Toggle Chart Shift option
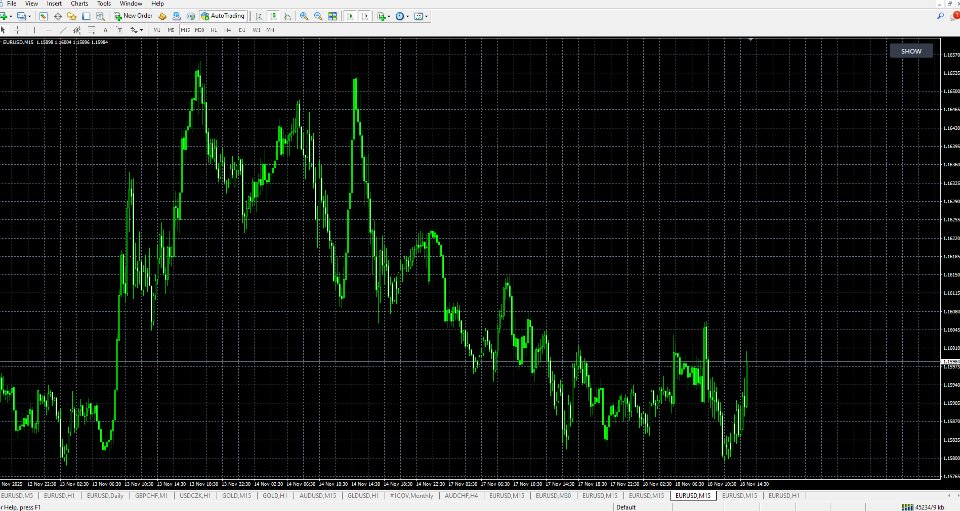Viewport: 960px width, 511px height. pos(366,16)
